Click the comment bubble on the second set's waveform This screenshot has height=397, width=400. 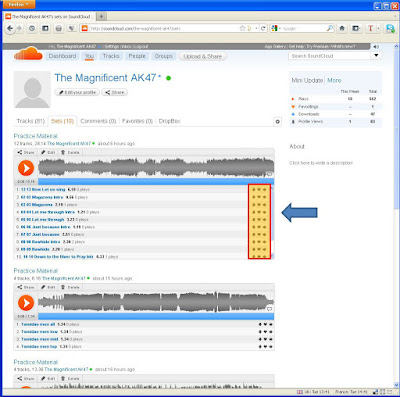pyautogui.click(x=269, y=309)
